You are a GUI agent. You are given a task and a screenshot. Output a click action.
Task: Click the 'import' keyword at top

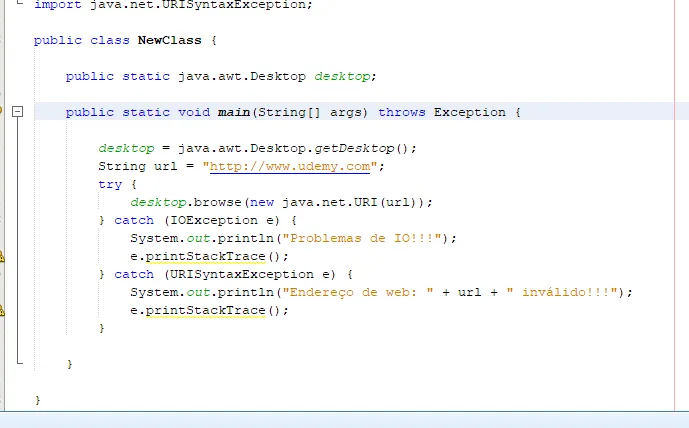tap(58, 5)
